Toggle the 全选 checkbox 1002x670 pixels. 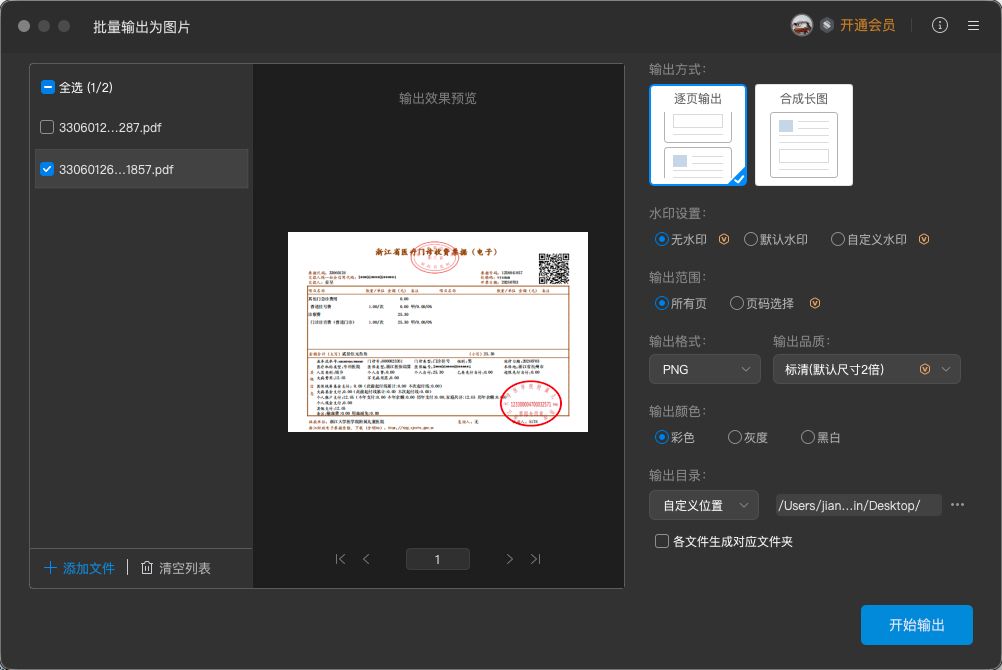click(47, 87)
